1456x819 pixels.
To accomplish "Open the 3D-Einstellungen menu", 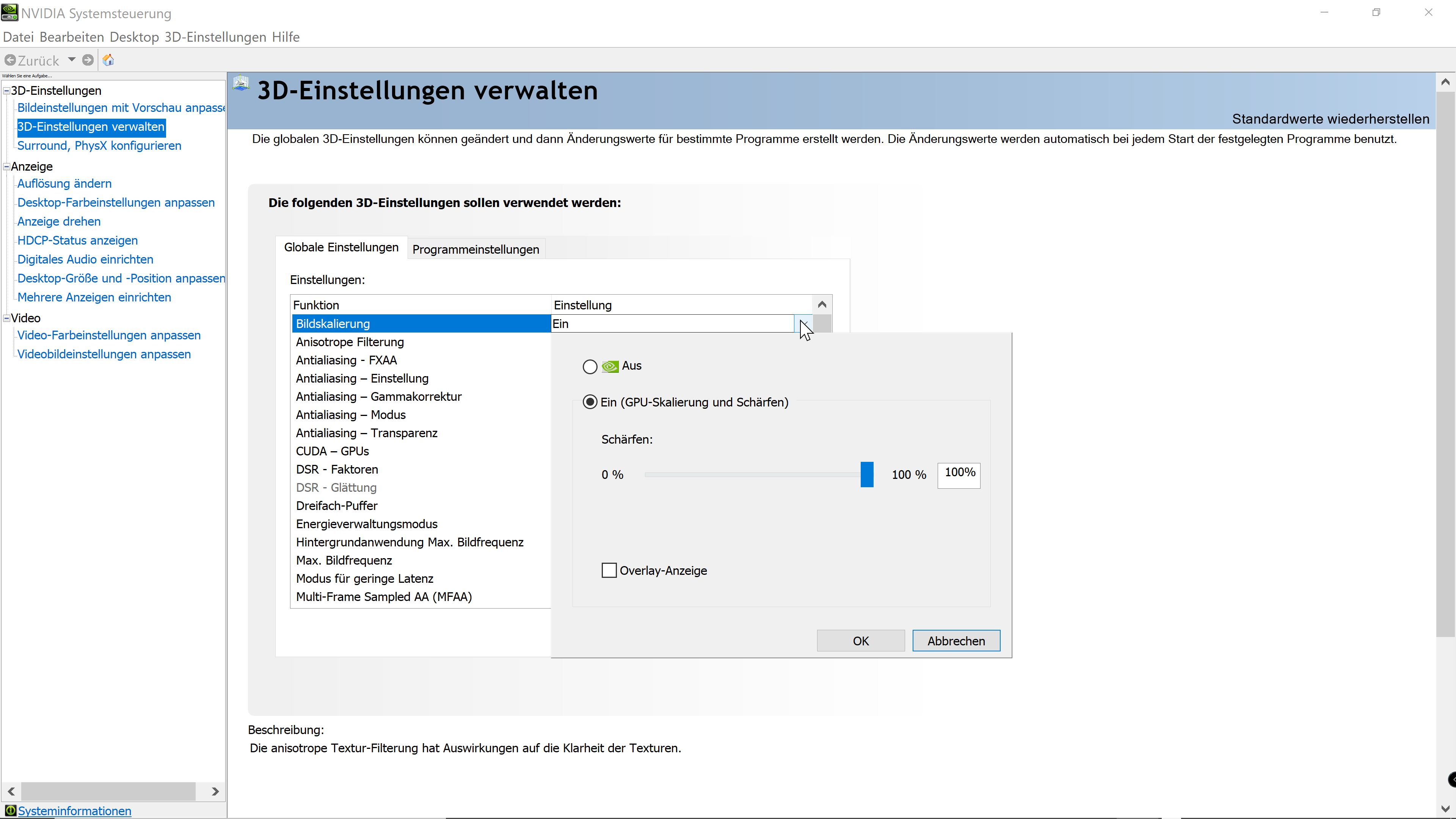I will pyautogui.click(x=215, y=37).
